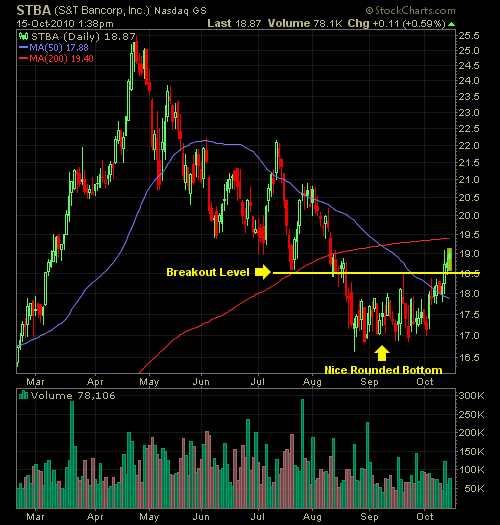Click the 25.5 price axis label
This screenshot has height=525, width=500.
(469, 35)
